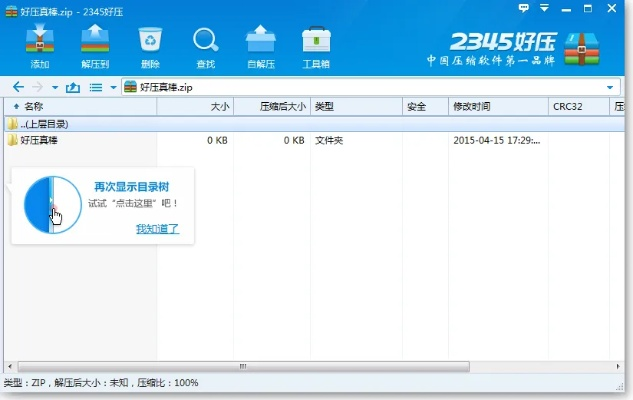The height and width of the screenshot is (400, 633).
Task: Sort by 压缩后大小 column header
Action: 272,107
